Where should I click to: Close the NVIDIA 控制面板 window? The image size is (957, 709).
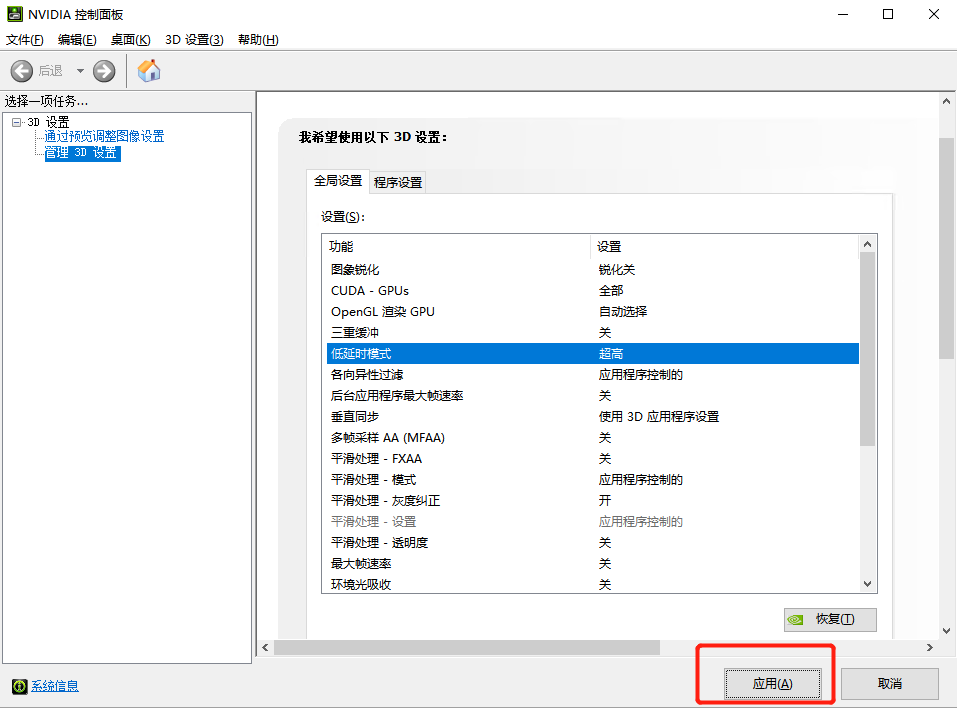click(934, 14)
